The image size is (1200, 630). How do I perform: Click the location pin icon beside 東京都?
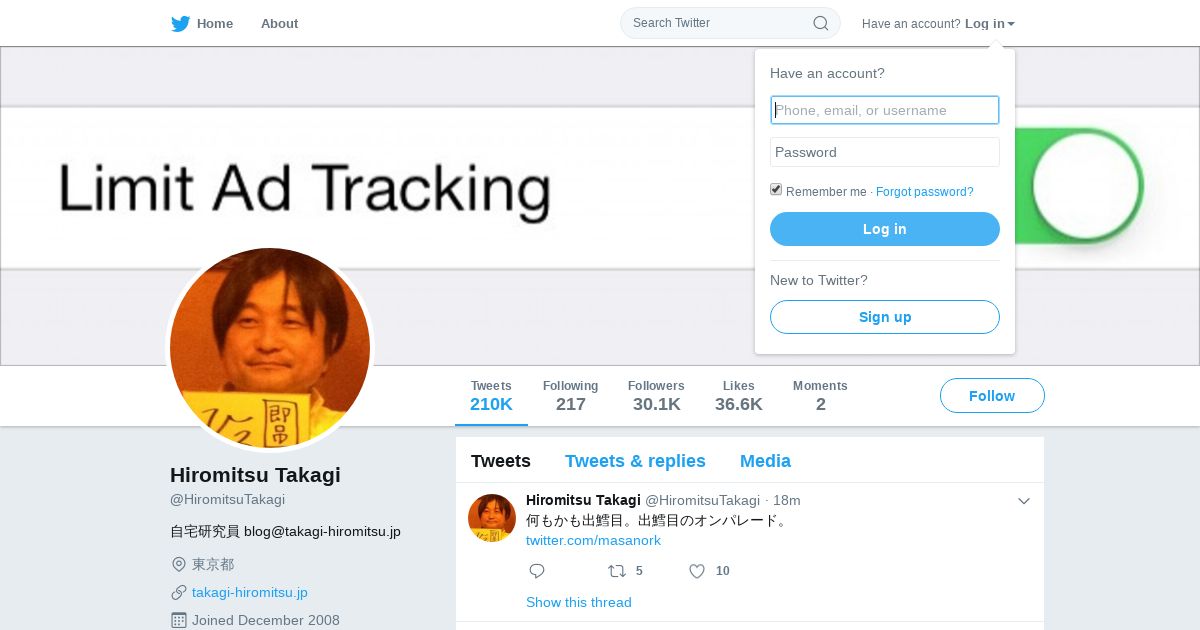179,564
